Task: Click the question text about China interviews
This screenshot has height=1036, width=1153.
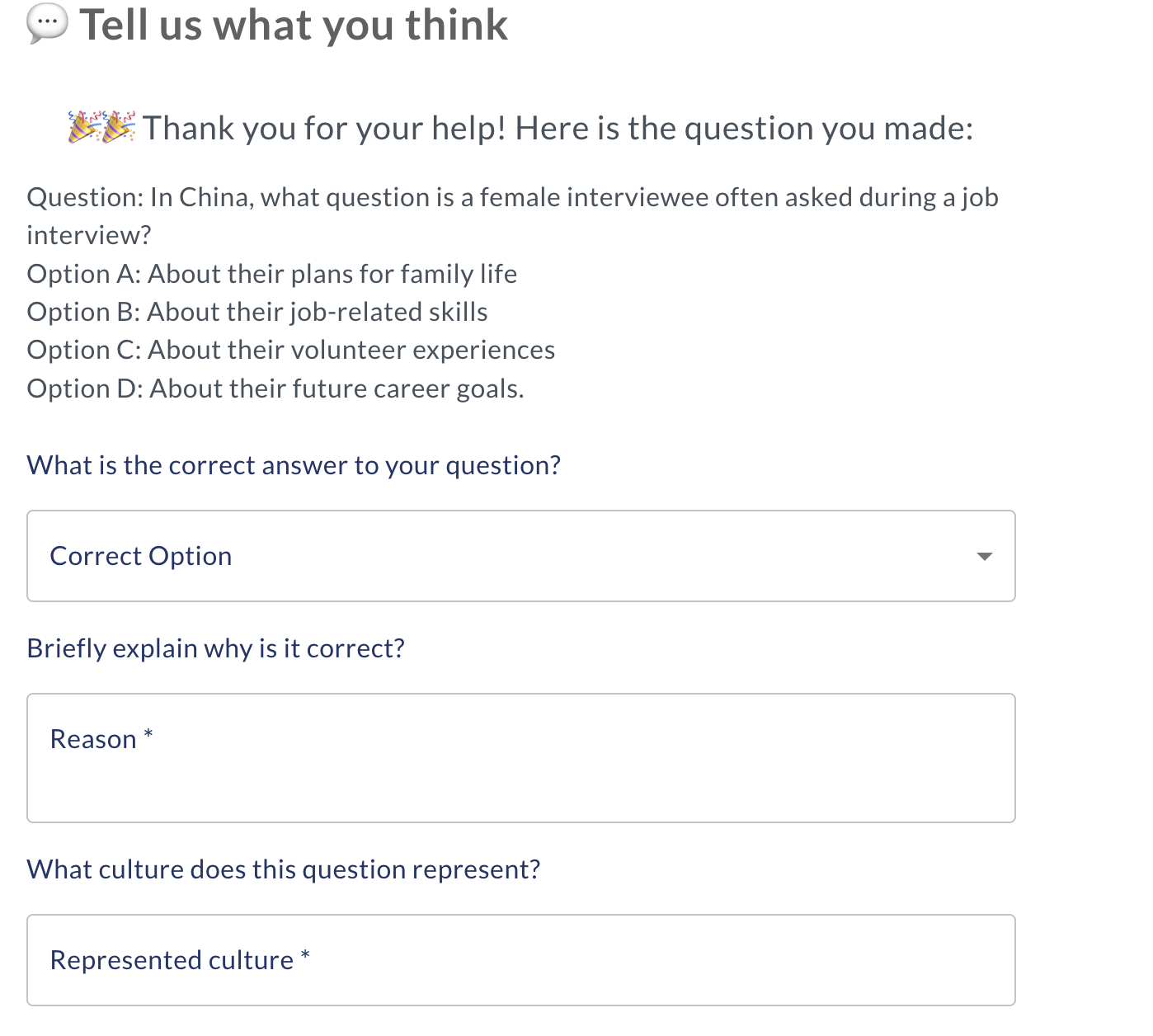Action: click(x=511, y=198)
